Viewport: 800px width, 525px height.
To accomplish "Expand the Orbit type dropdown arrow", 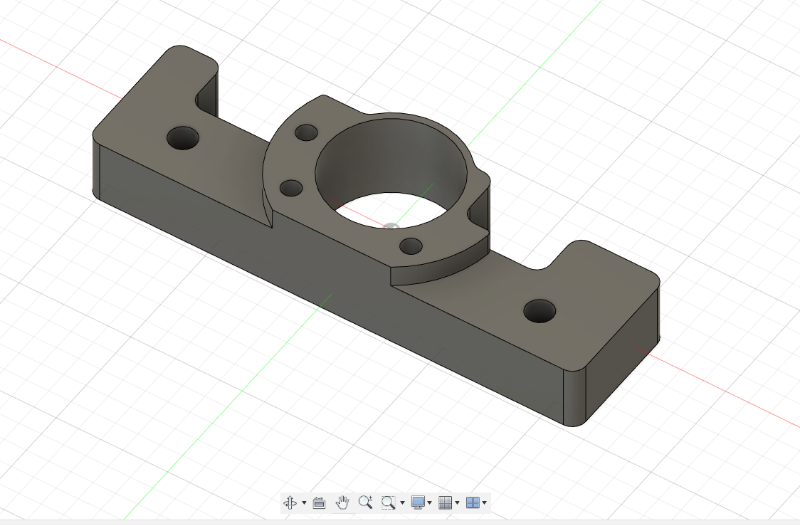I will pyautogui.click(x=303, y=503).
